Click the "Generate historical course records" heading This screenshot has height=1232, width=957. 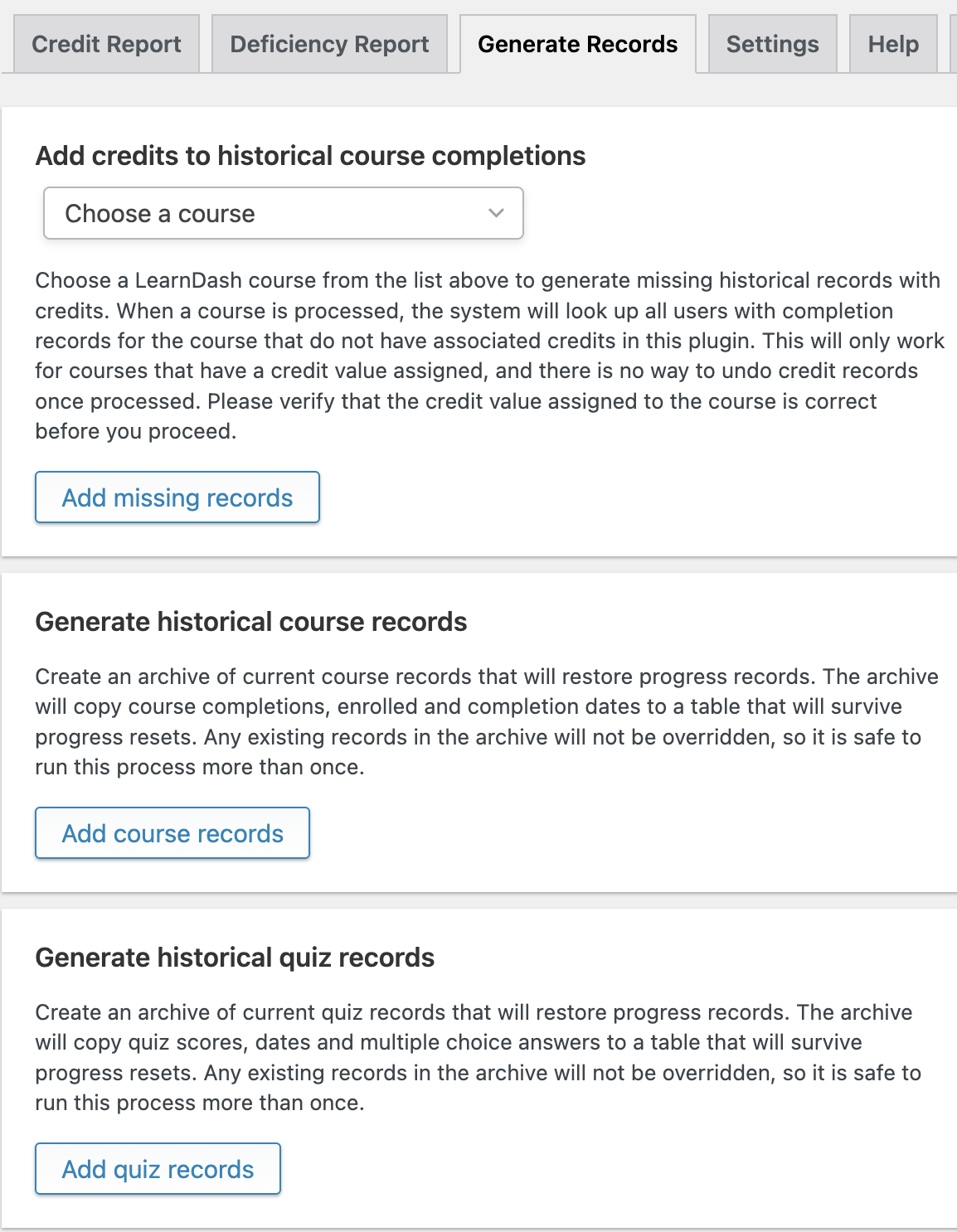[x=250, y=622]
